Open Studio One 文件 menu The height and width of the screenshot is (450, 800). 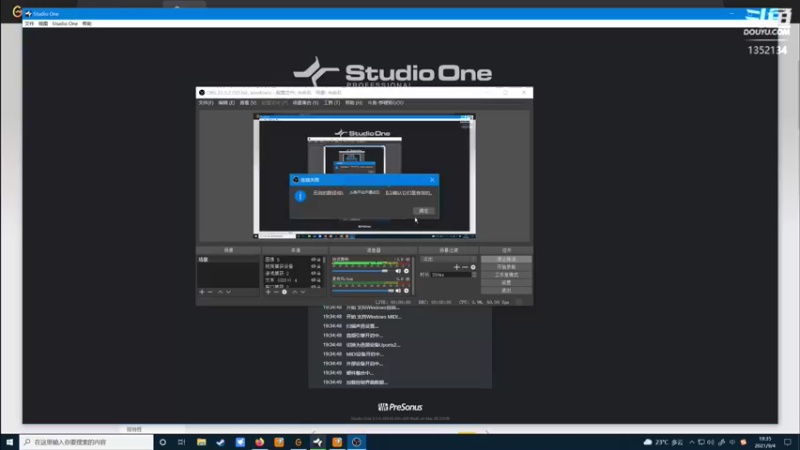tap(29, 23)
